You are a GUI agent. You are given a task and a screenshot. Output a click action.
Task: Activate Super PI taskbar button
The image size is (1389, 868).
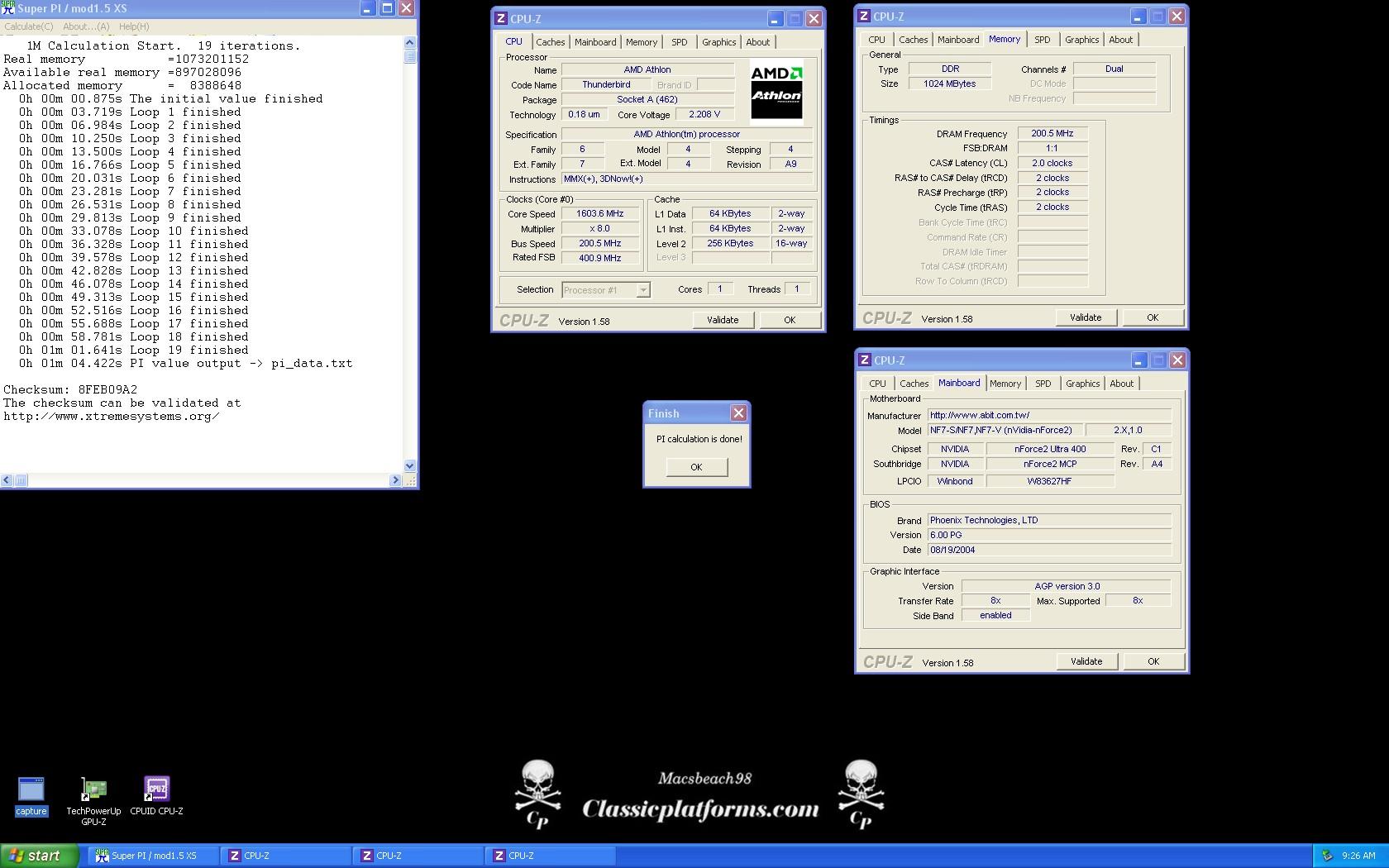[153, 856]
